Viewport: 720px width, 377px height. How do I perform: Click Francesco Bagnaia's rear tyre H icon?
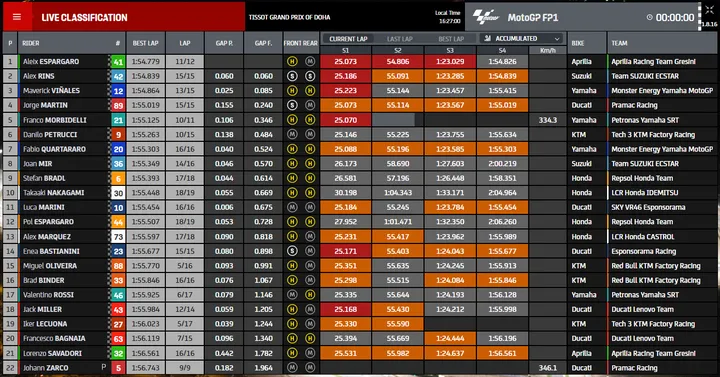310,338
